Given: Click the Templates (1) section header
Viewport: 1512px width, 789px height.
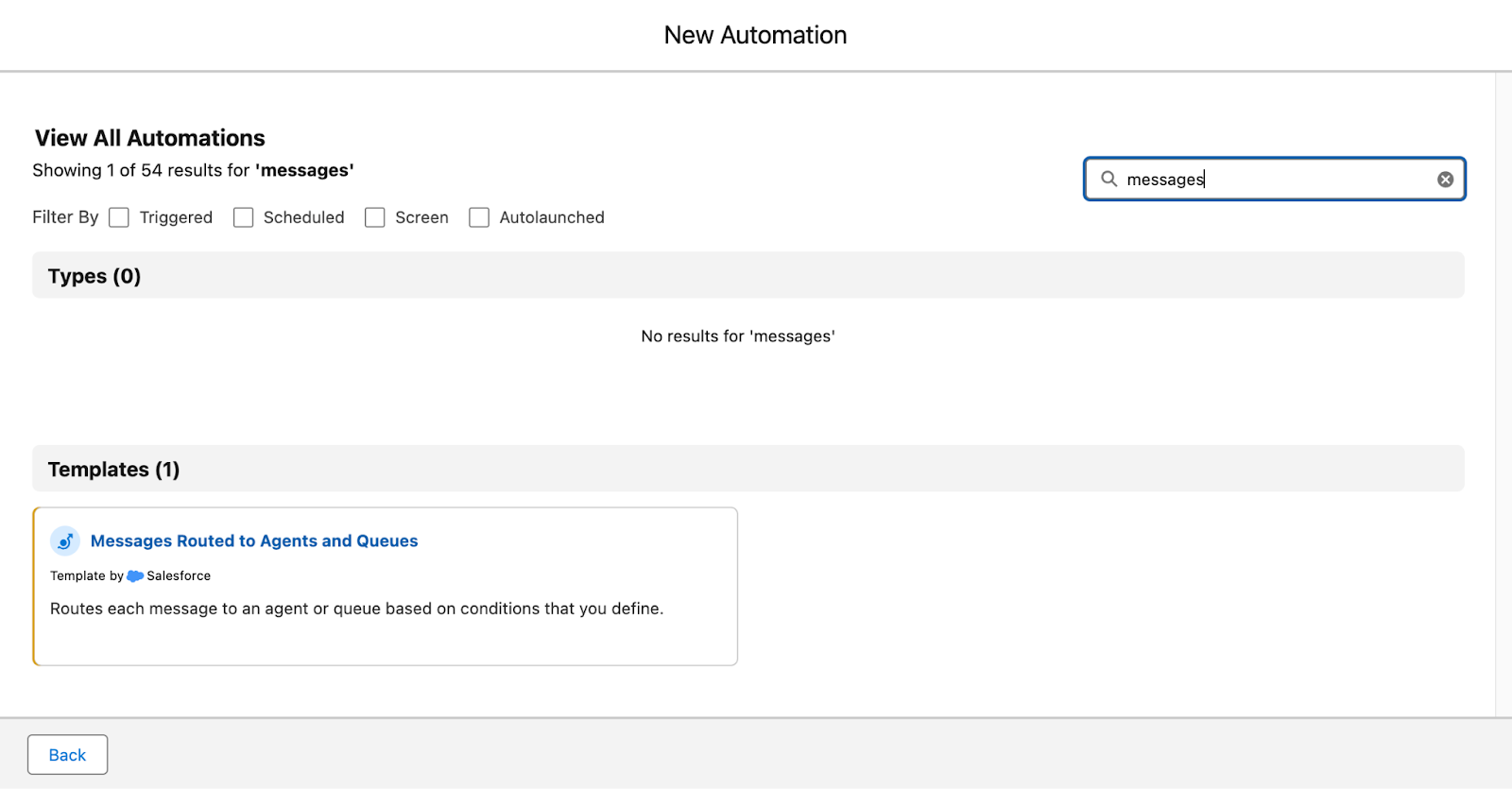Looking at the screenshot, I should pyautogui.click(x=113, y=470).
